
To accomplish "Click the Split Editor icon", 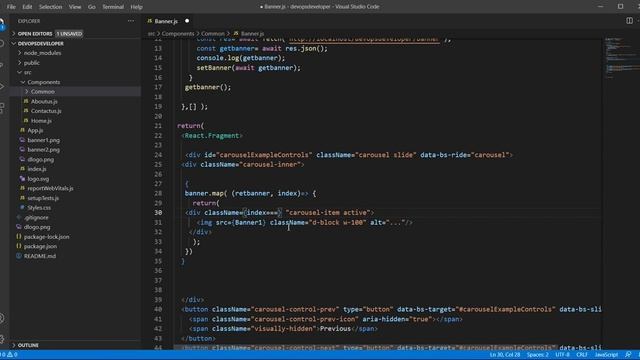I will (629, 20).
